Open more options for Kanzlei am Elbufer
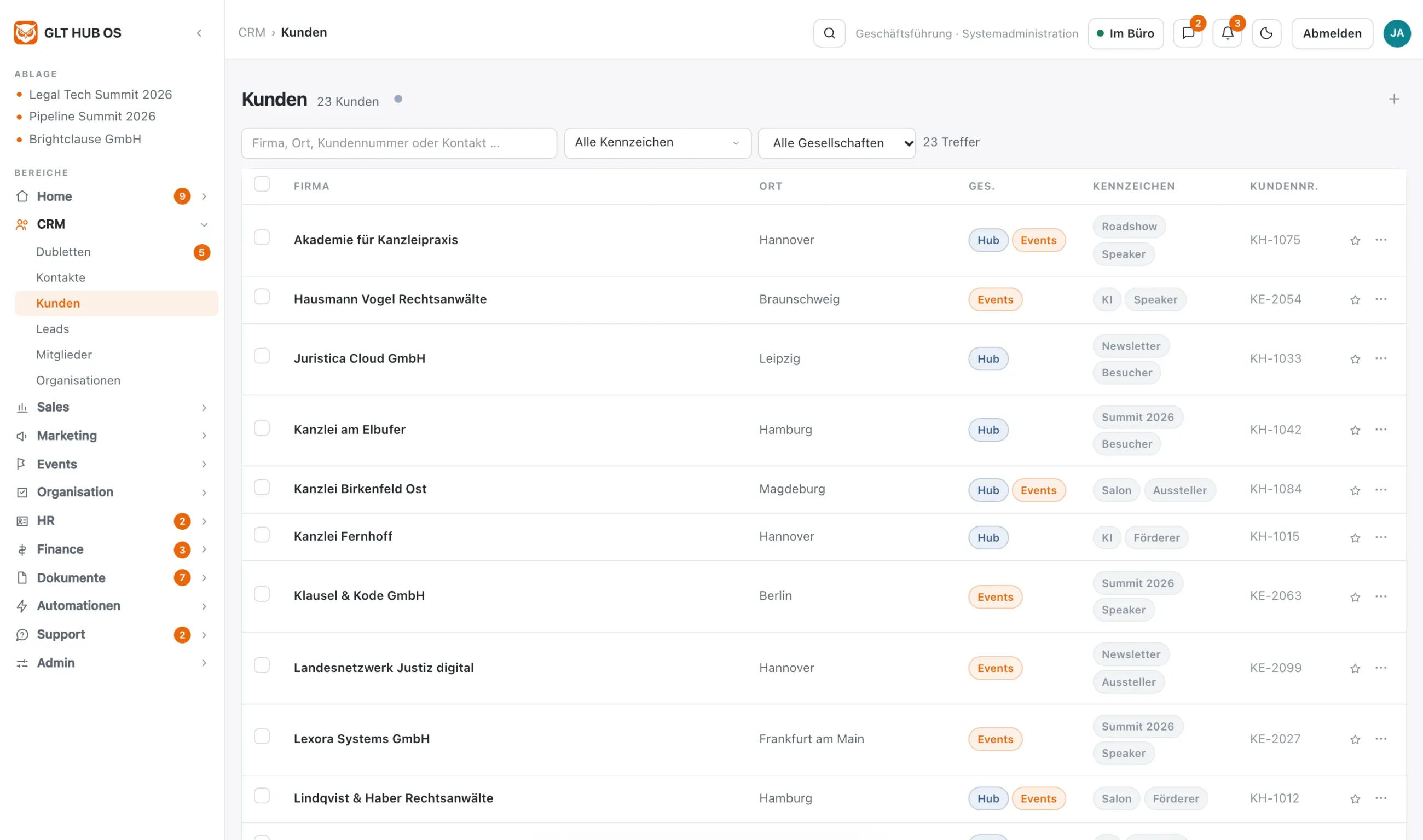The image size is (1423, 840). [1380, 430]
